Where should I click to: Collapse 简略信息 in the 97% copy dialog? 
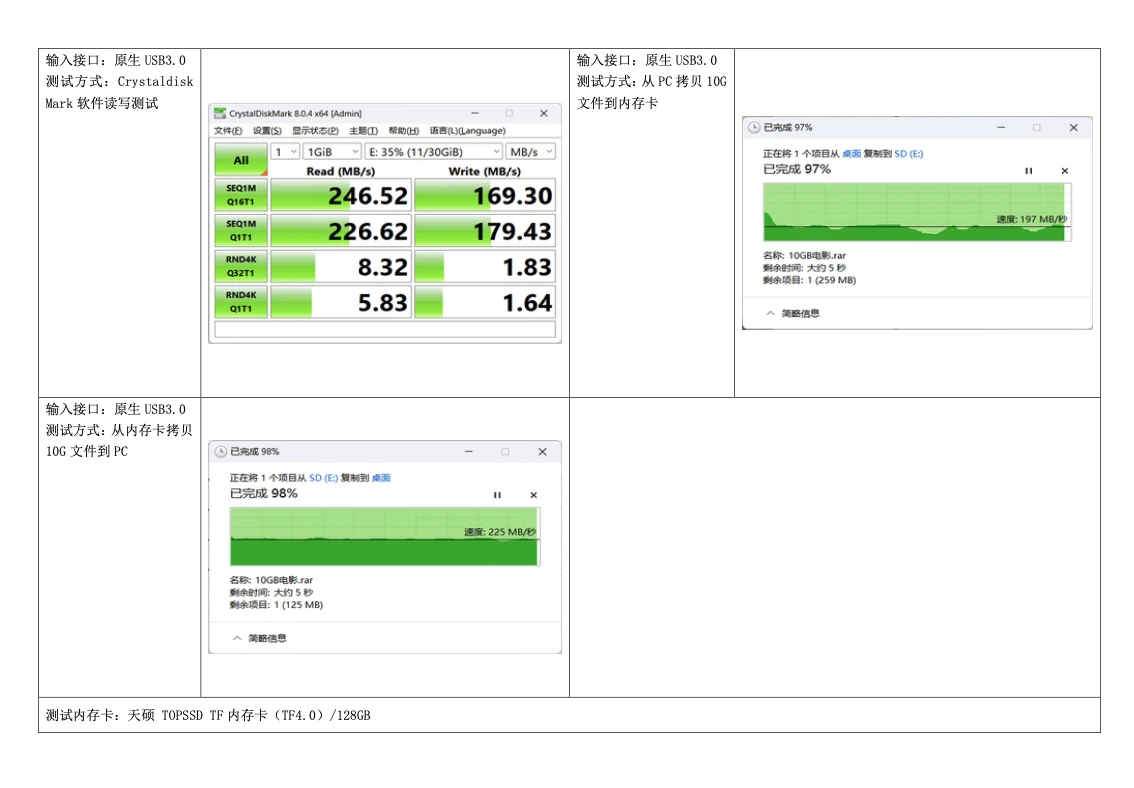[792, 313]
